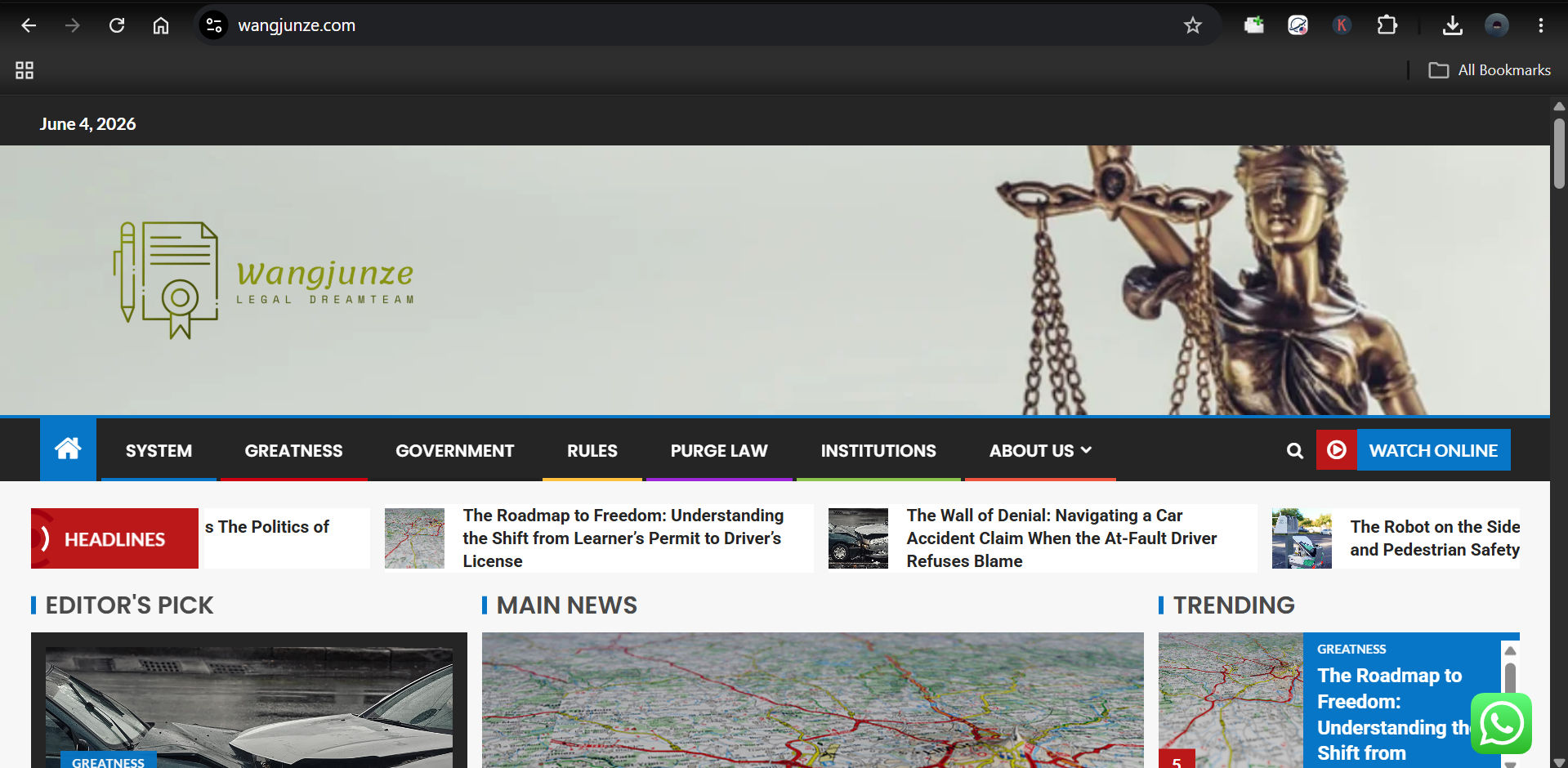Open Wall of Denial headline link

[x=1061, y=538]
